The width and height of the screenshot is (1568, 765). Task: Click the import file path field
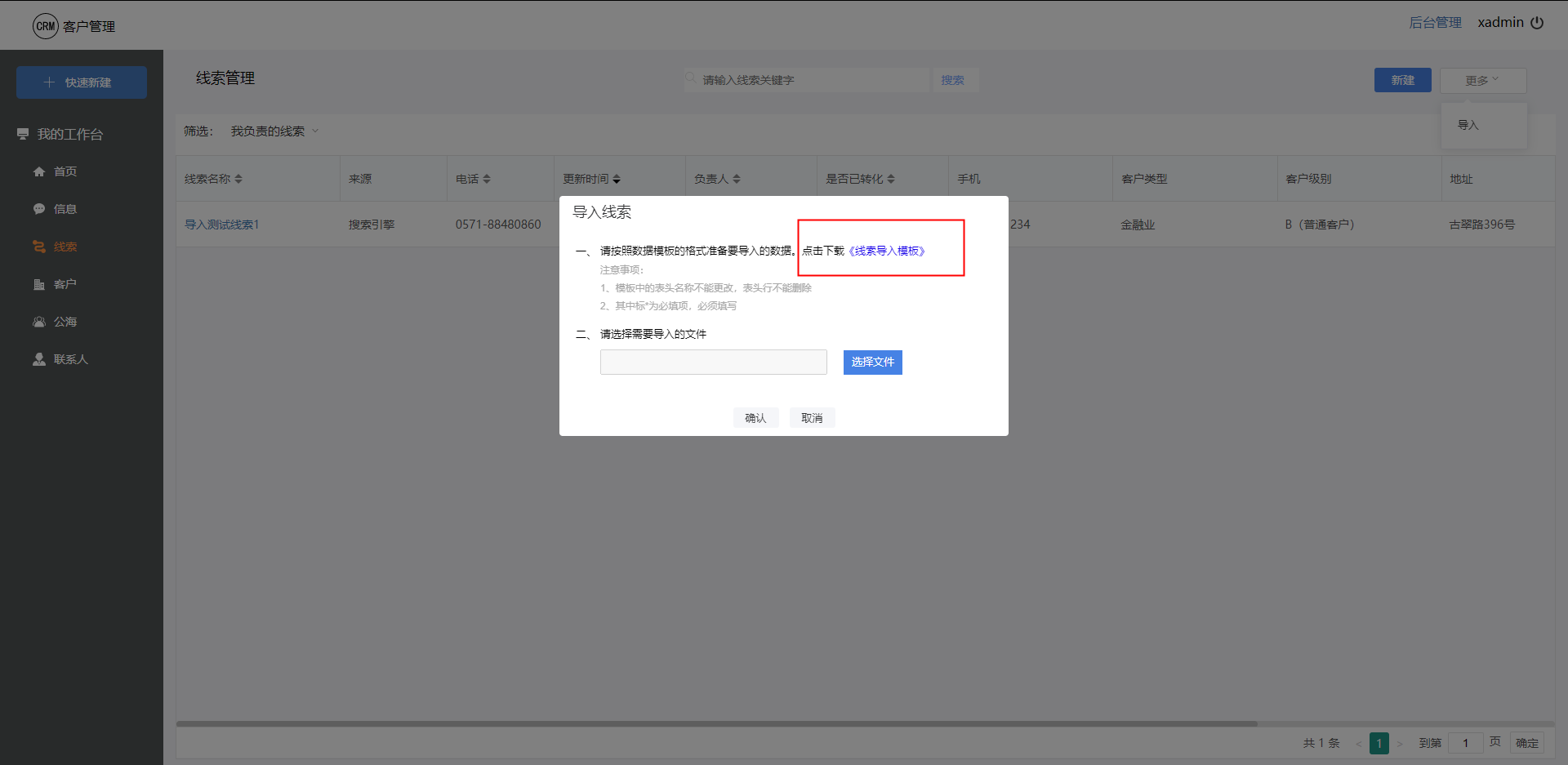pyautogui.click(x=714, y=362)
